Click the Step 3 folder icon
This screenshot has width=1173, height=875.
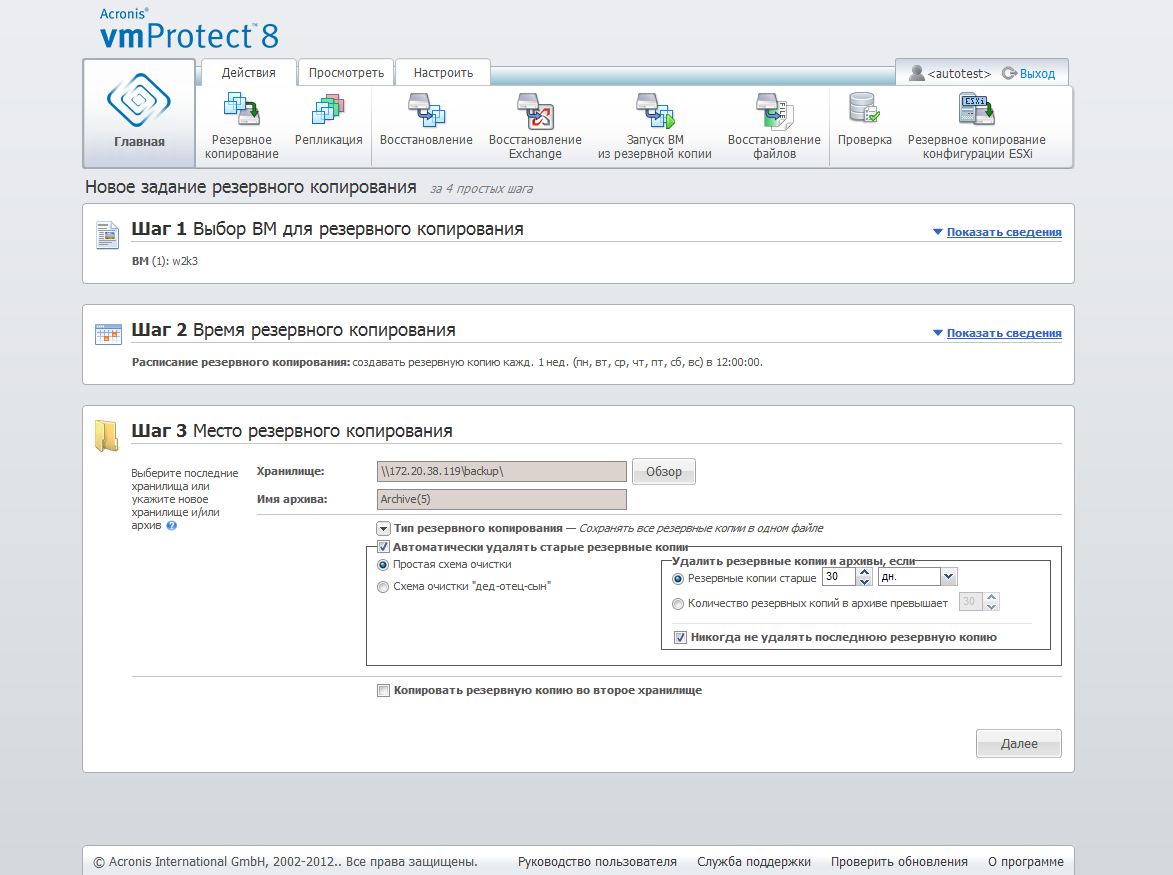point(107,435)
